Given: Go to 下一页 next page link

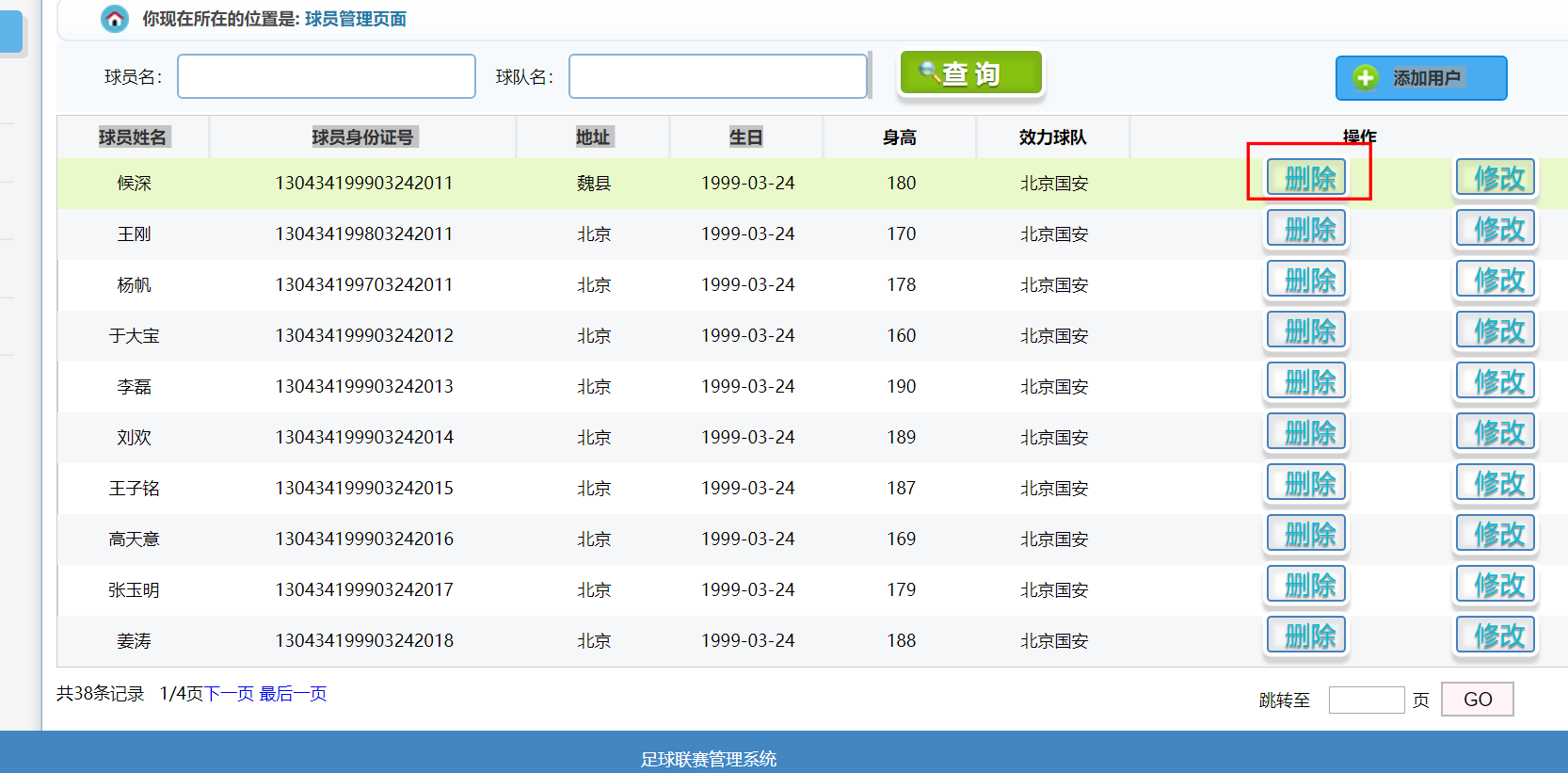Looking at the screenshot, I should pyautogui.click(x=229, y=694).
